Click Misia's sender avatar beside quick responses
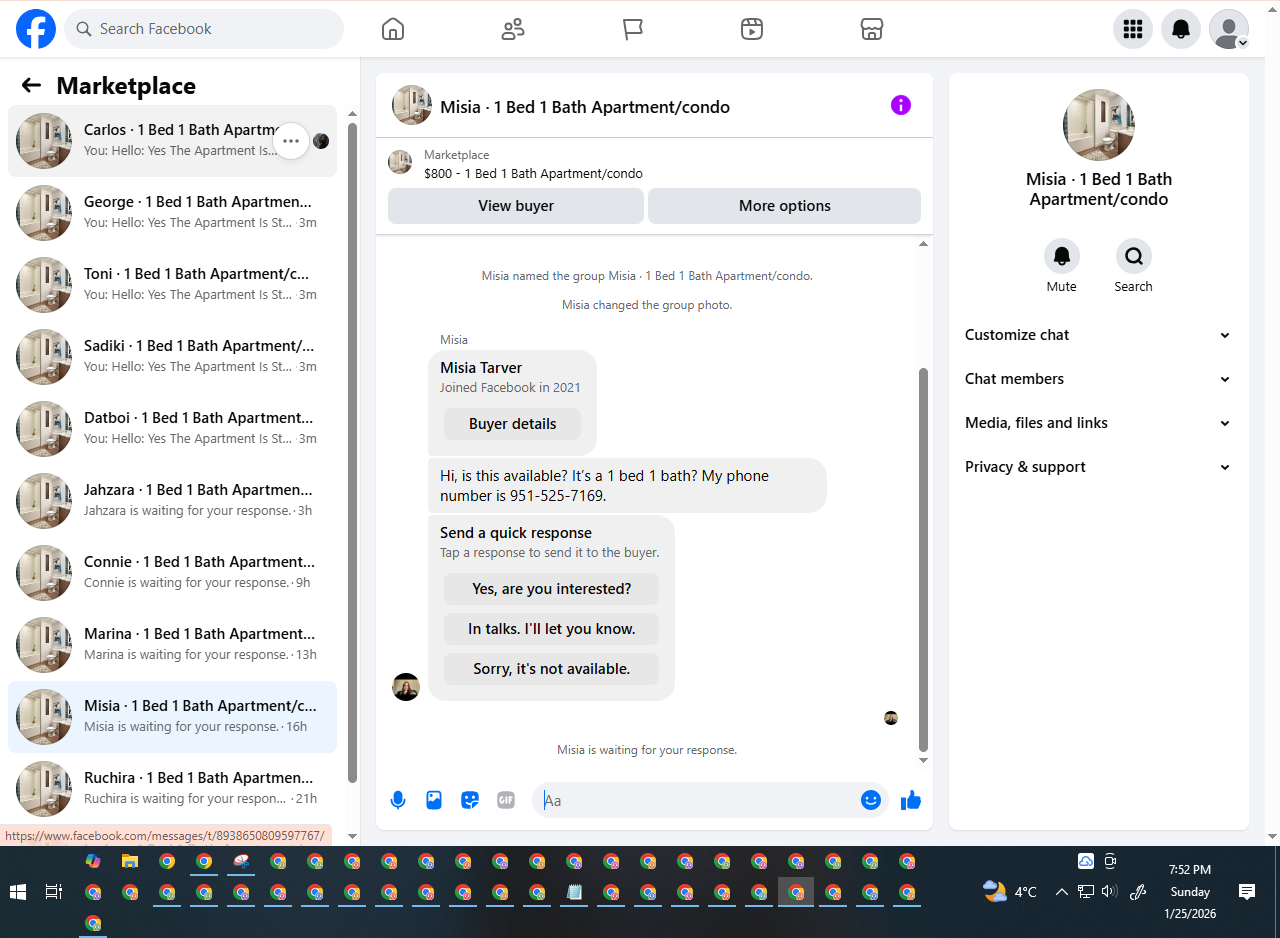 coord(406,687)
